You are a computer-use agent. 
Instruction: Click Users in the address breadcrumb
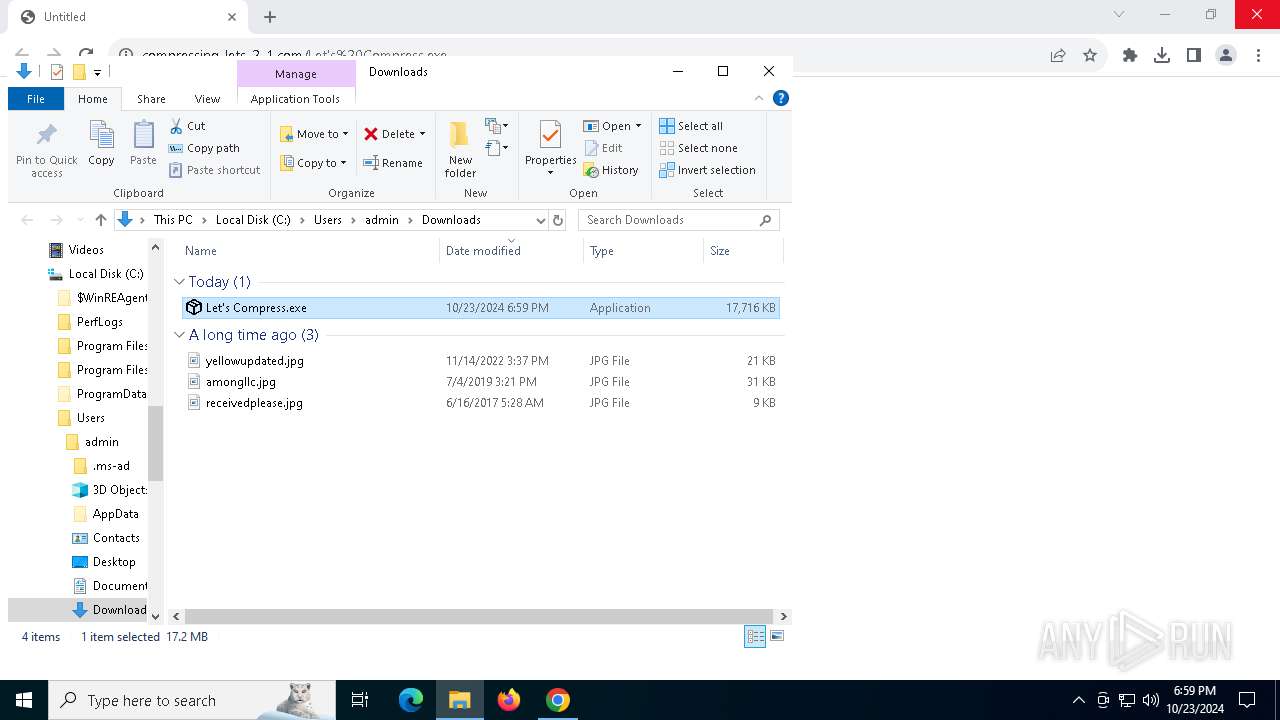(x=328, y=220)
